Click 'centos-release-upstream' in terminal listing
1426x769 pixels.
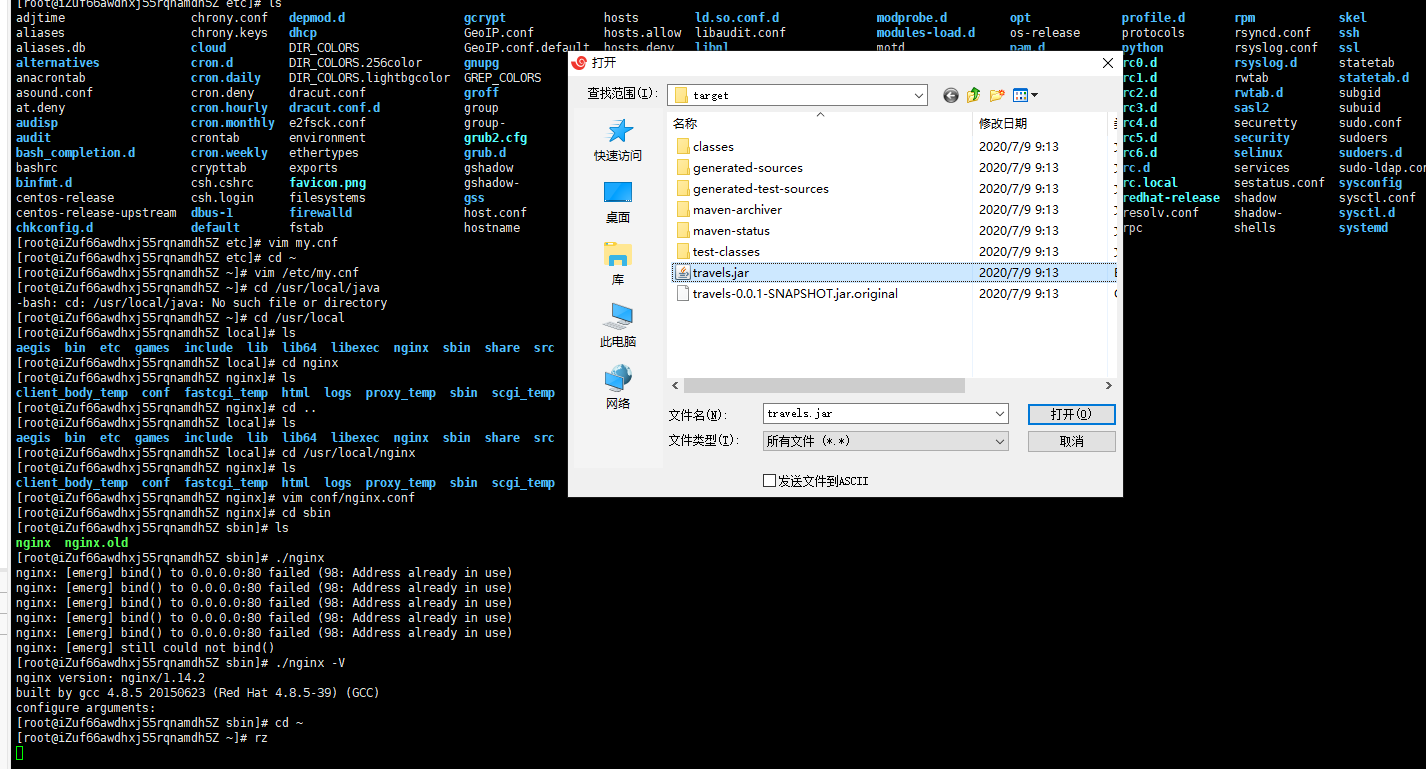pos(96,213)
